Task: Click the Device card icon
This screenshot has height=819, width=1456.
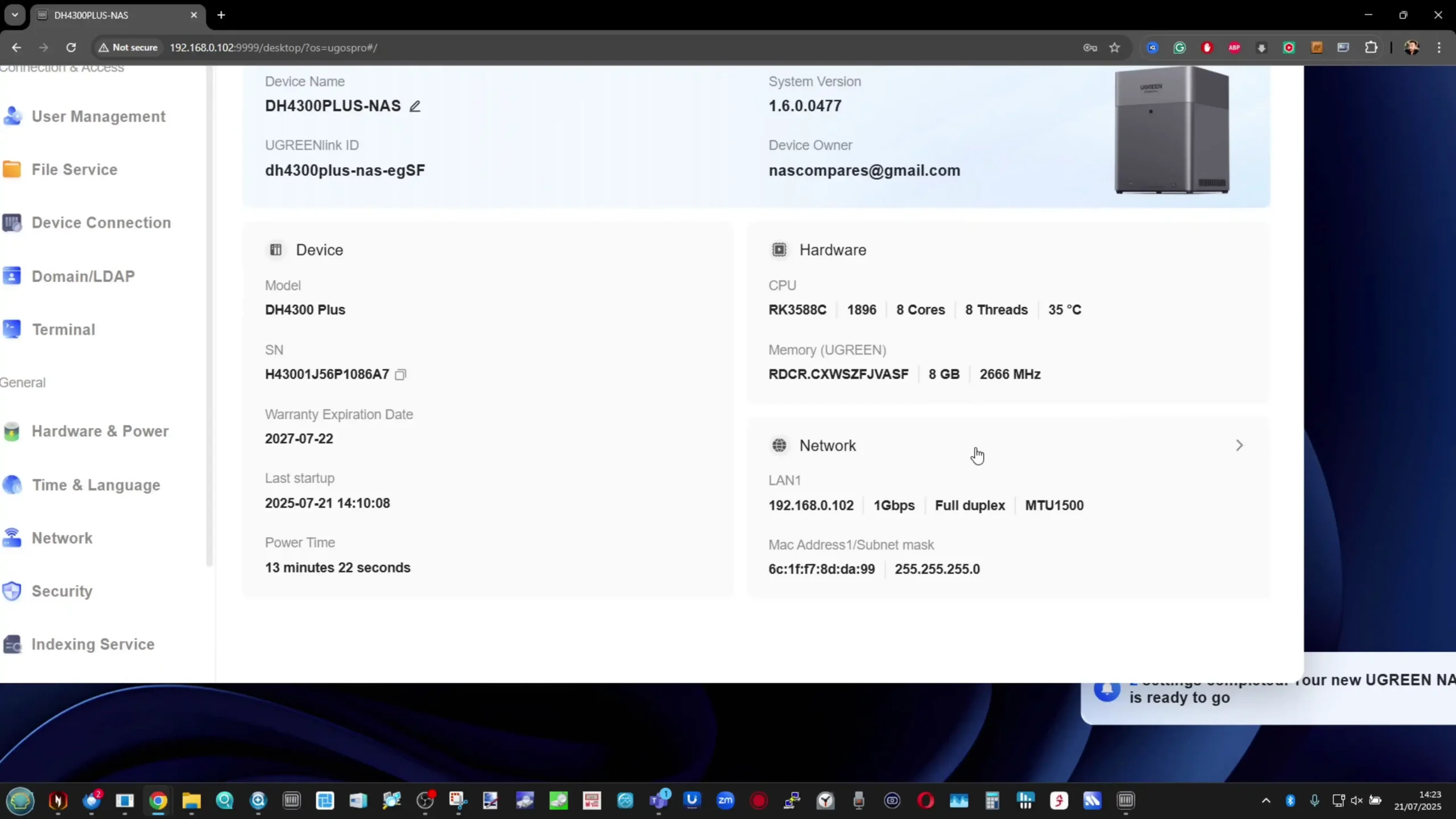Action: 276,250
